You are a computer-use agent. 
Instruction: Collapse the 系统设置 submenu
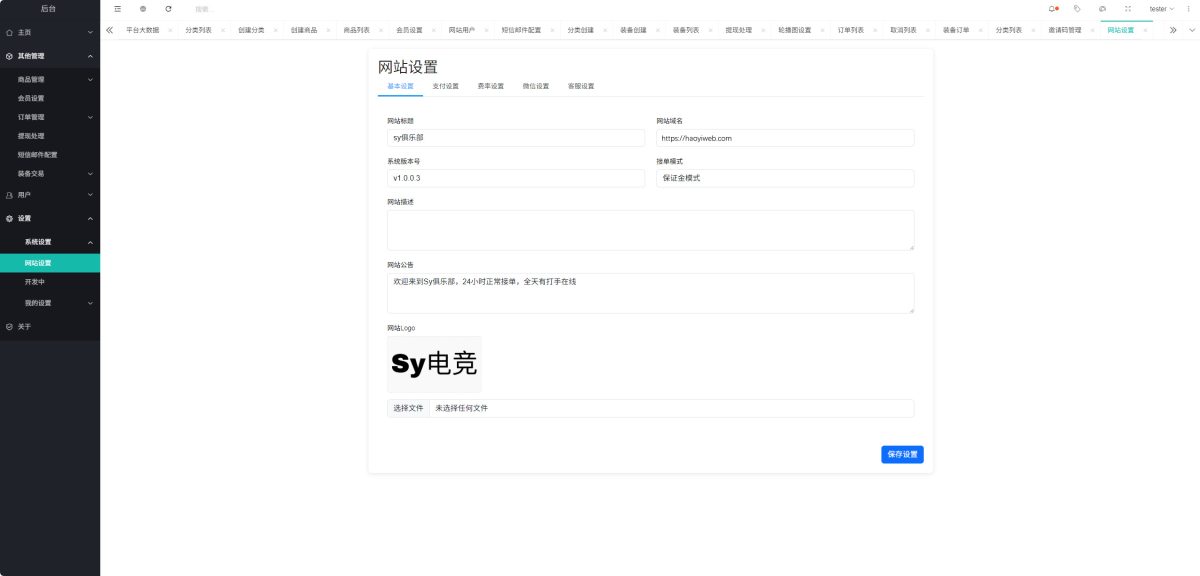50,242
